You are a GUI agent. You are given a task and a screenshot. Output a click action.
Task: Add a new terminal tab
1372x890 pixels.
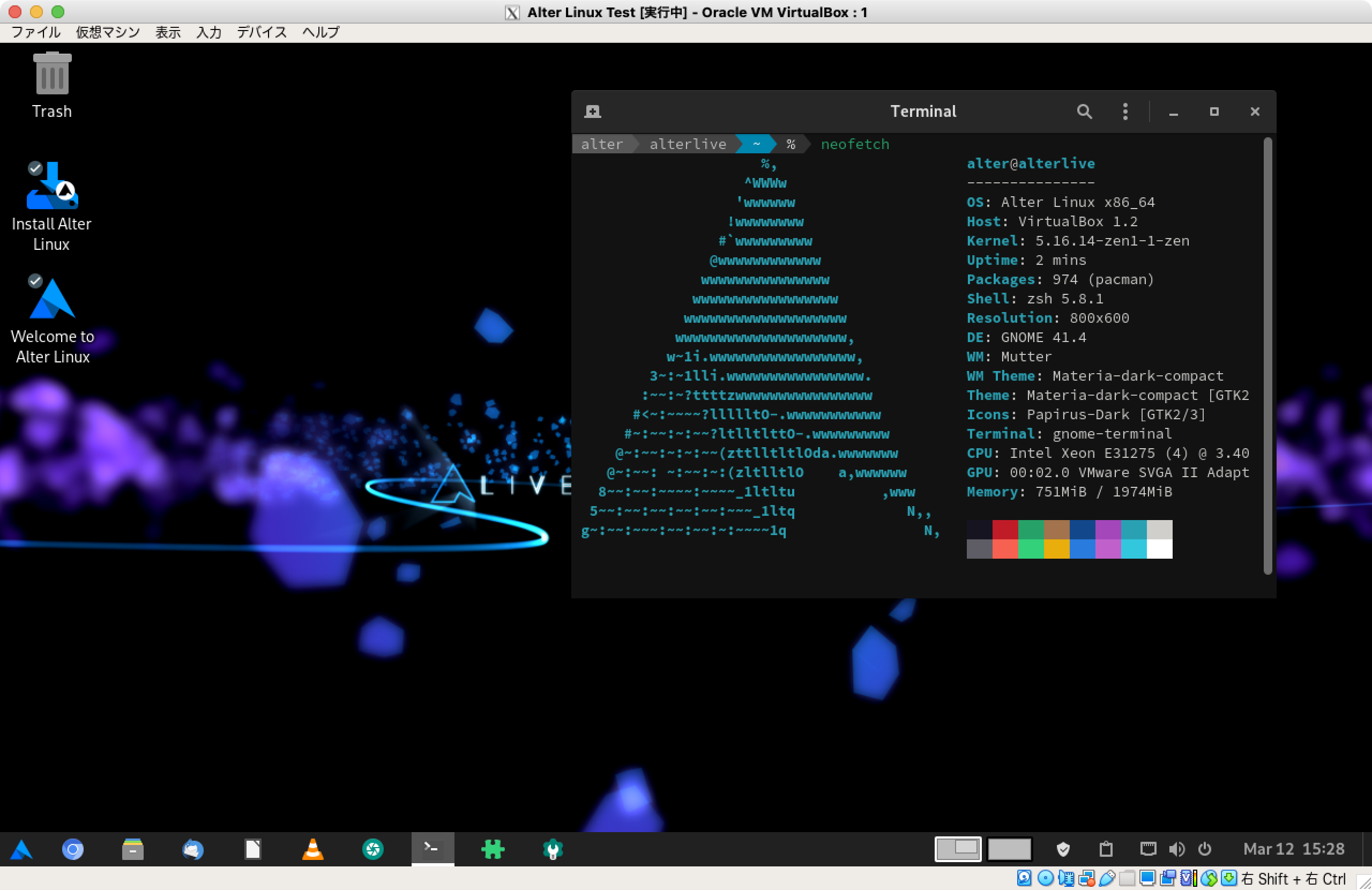coord(593,112)
